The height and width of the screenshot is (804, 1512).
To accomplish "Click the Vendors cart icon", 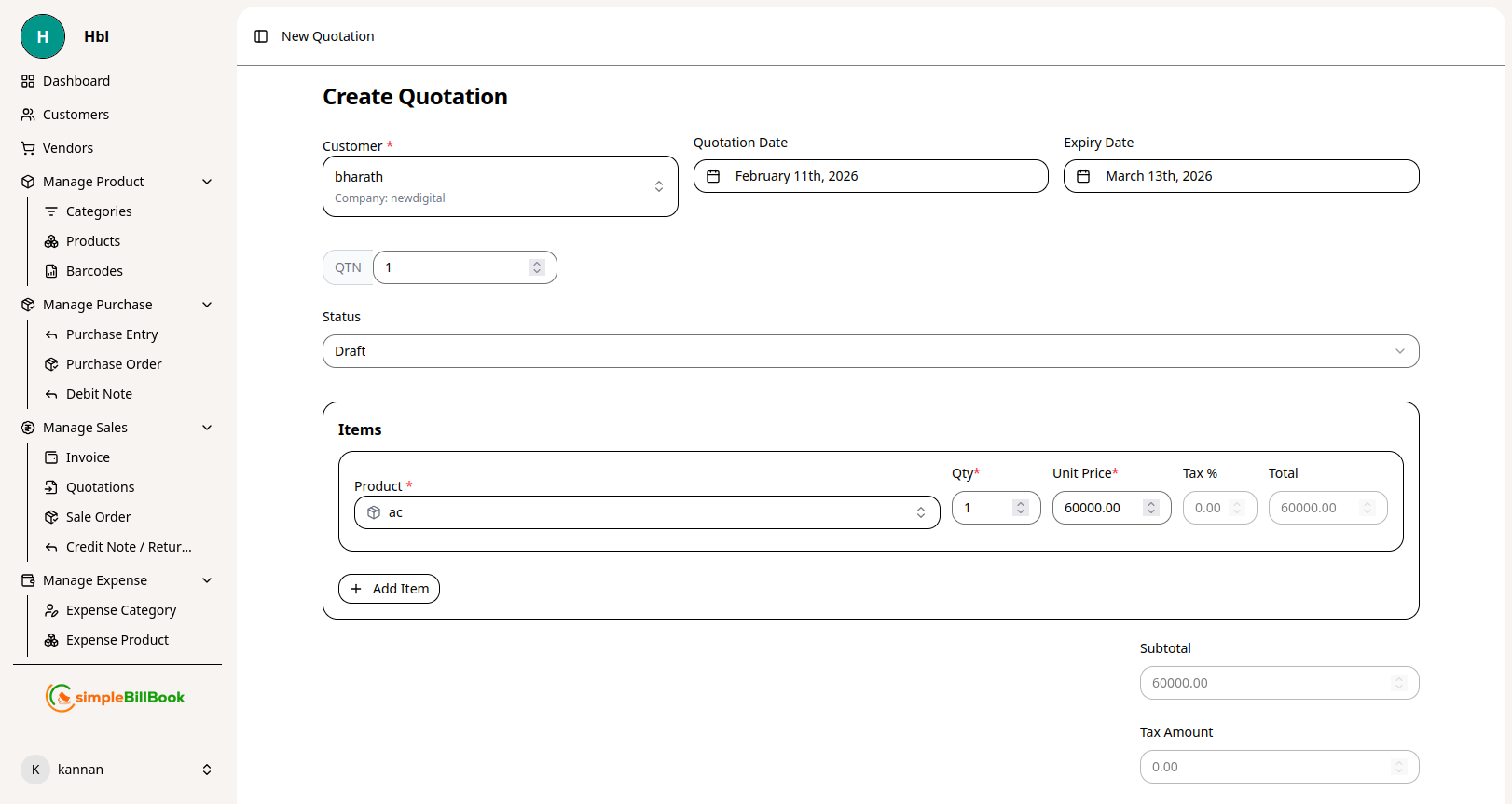I will click(28, 148).
